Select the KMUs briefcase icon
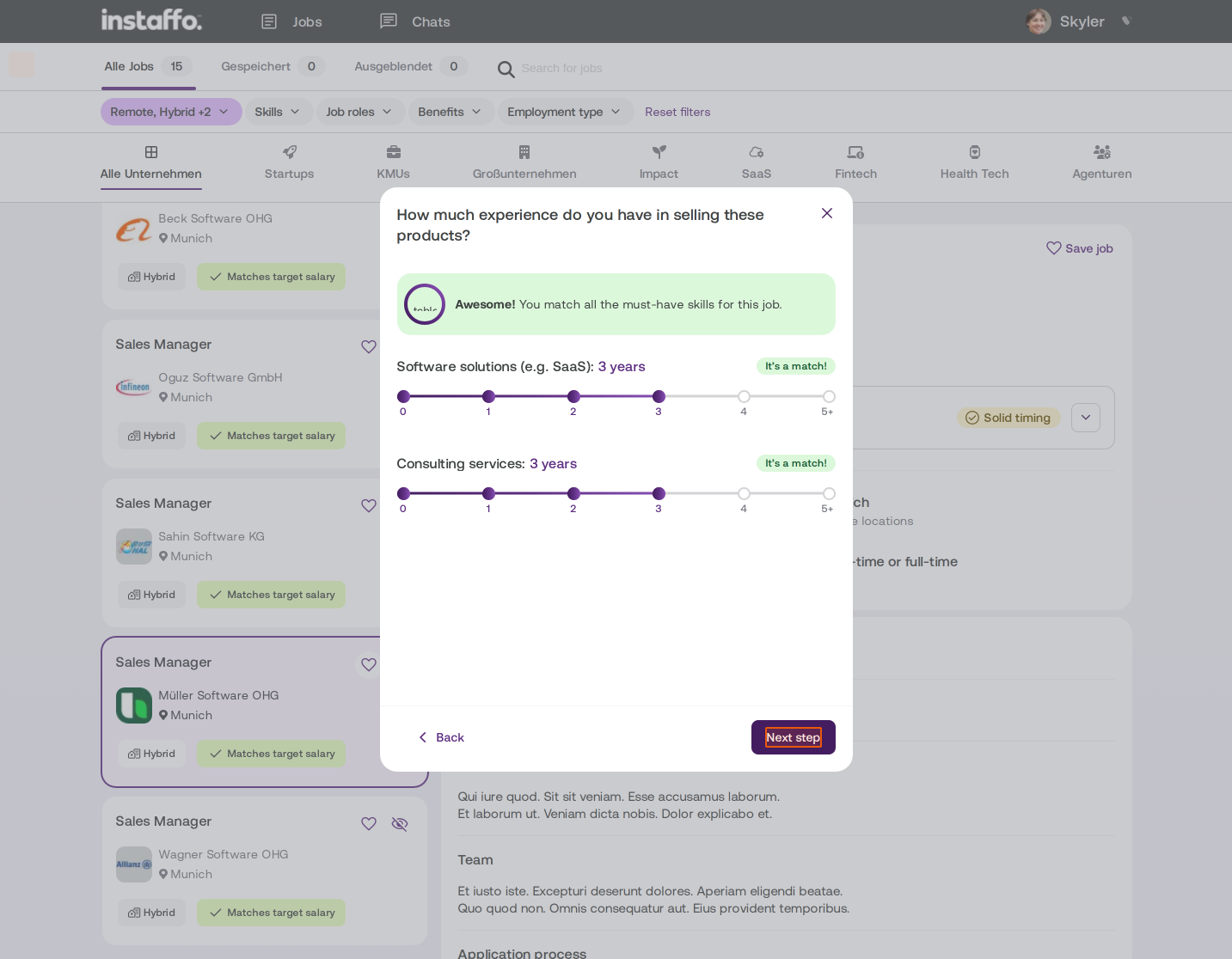 click(394, 152)
